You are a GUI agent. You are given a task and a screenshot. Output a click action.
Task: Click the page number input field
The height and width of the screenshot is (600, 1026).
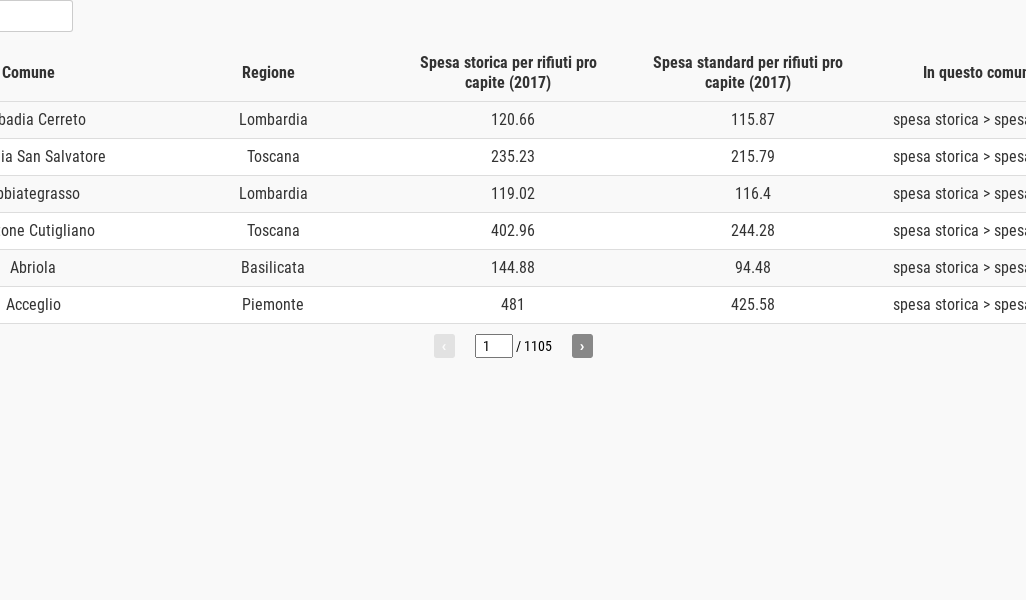493,346
